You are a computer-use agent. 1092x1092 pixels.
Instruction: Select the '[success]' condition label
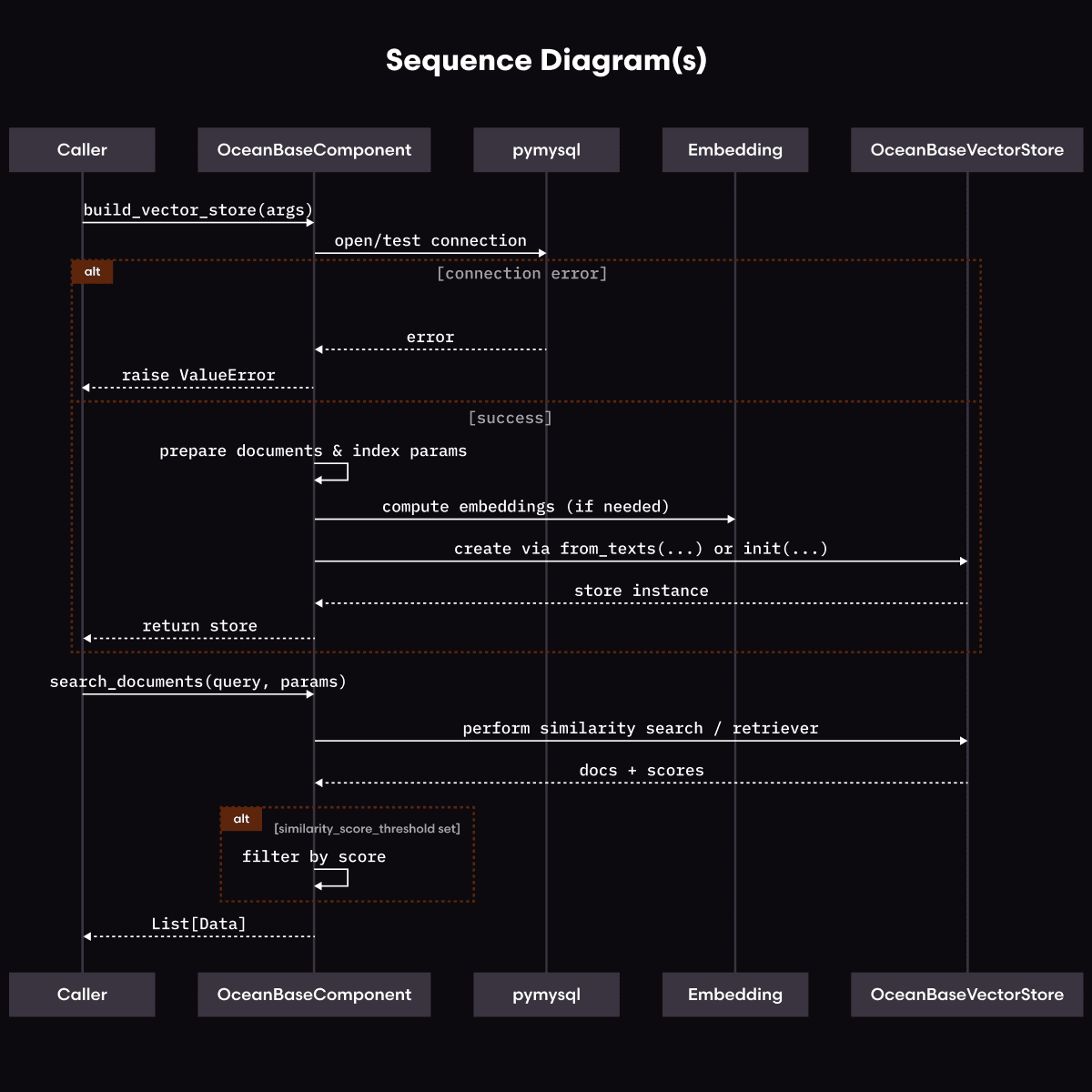click(x=510, y=418)
